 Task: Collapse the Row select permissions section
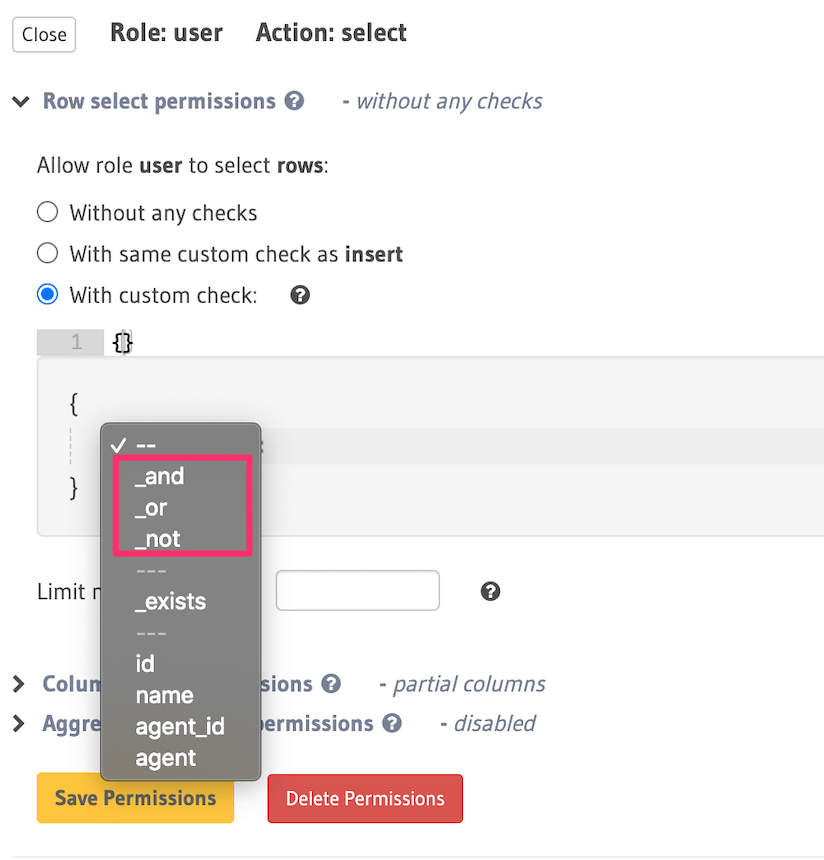point(20,102)
